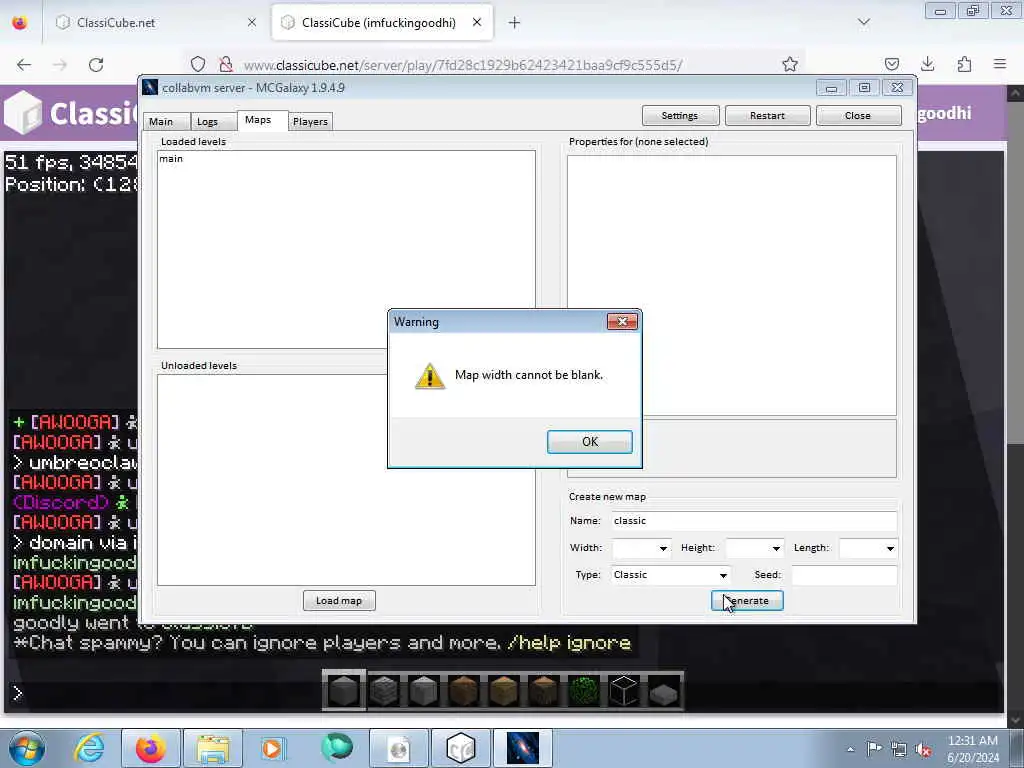Click the Seed input field
The width and height of the screenshot is (1024, 768).
(x=844, y=575)
